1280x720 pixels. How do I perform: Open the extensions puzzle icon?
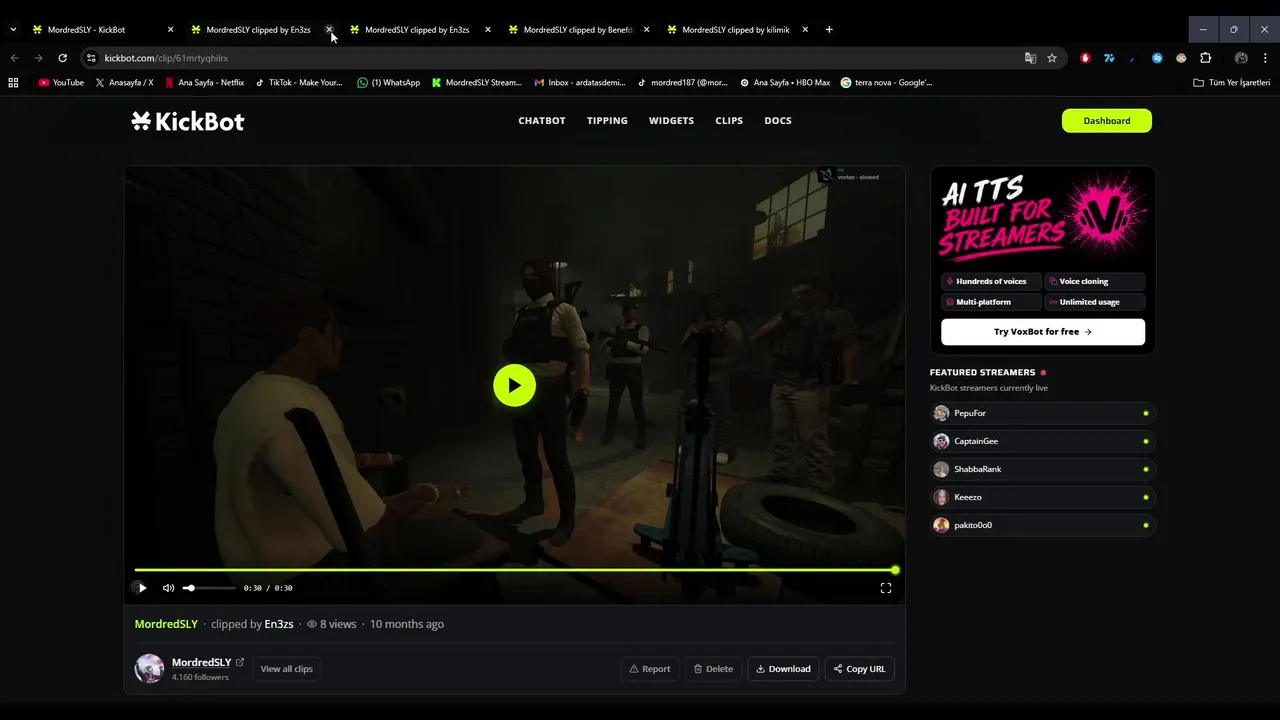[x=1205, y=58]
